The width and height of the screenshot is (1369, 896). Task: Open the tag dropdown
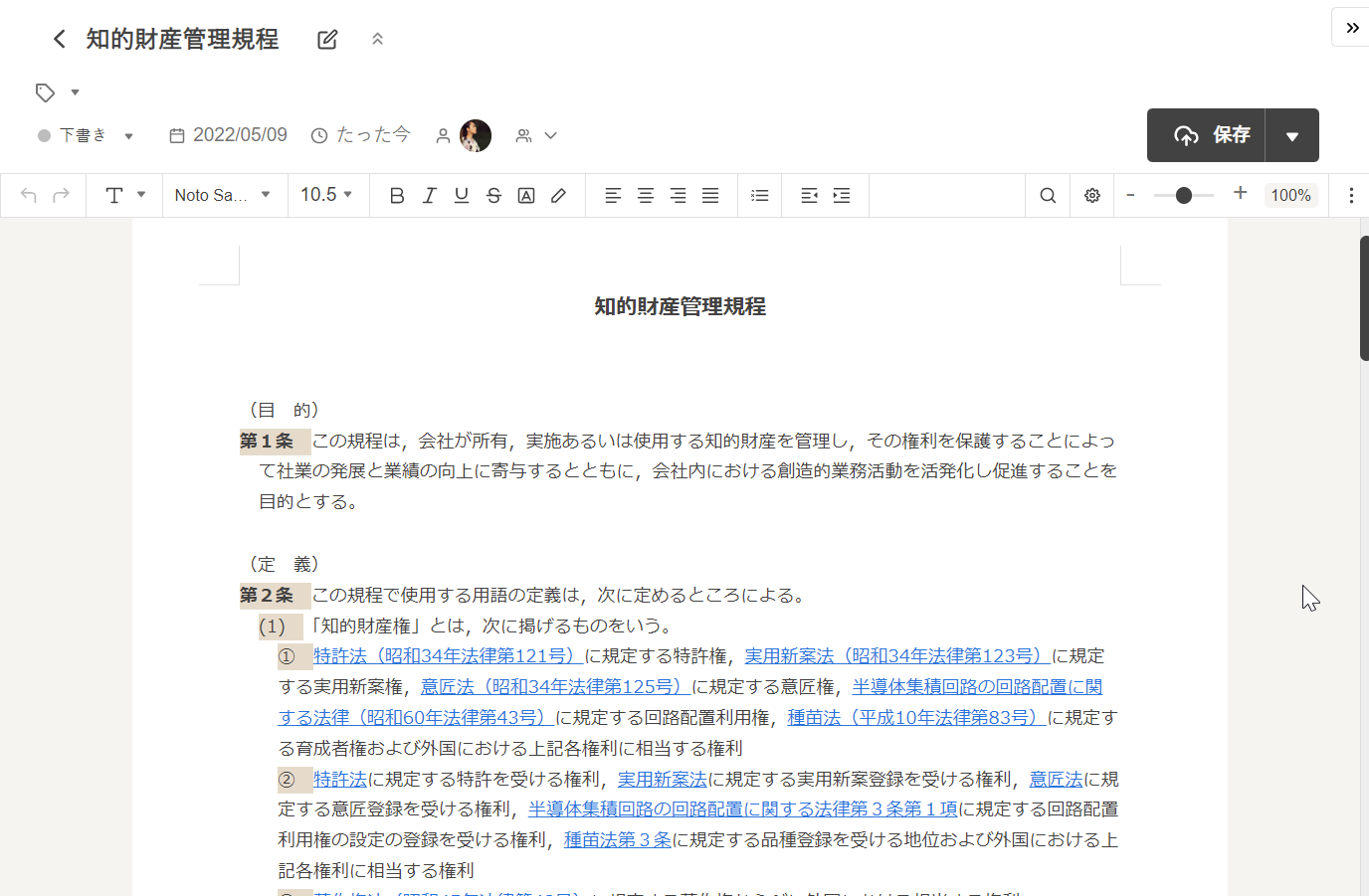[75, 92]
